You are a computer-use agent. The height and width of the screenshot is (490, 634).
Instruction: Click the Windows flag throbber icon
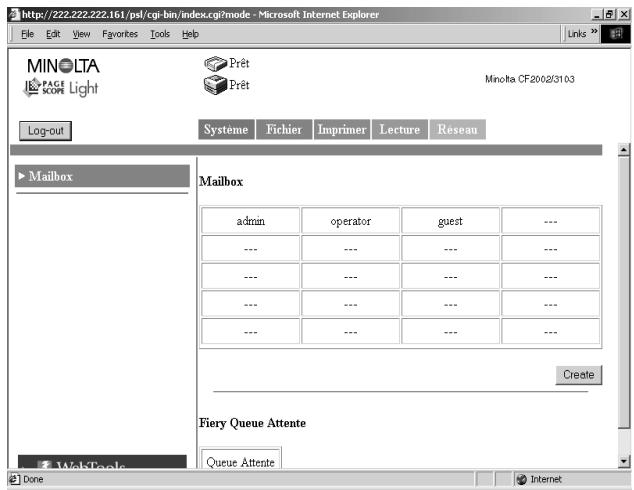pyautogui.click(x=616, y=34)
